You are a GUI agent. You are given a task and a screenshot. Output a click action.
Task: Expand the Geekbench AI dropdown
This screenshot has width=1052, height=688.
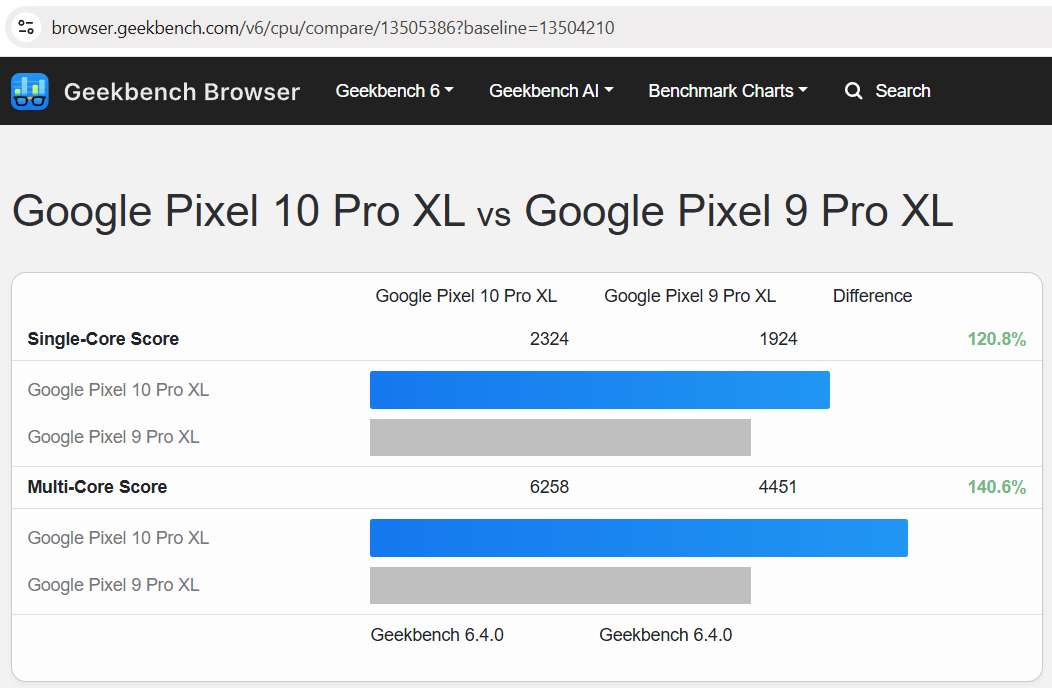(551, 91)
